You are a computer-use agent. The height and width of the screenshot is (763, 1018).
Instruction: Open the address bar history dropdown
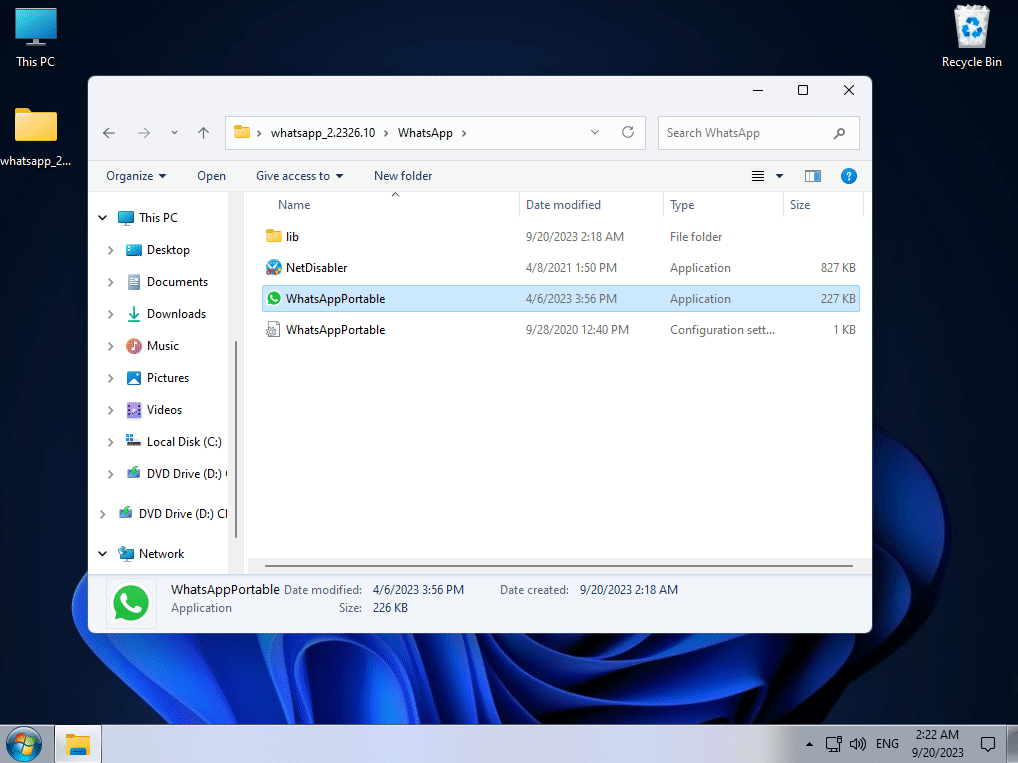click(595, 132)
